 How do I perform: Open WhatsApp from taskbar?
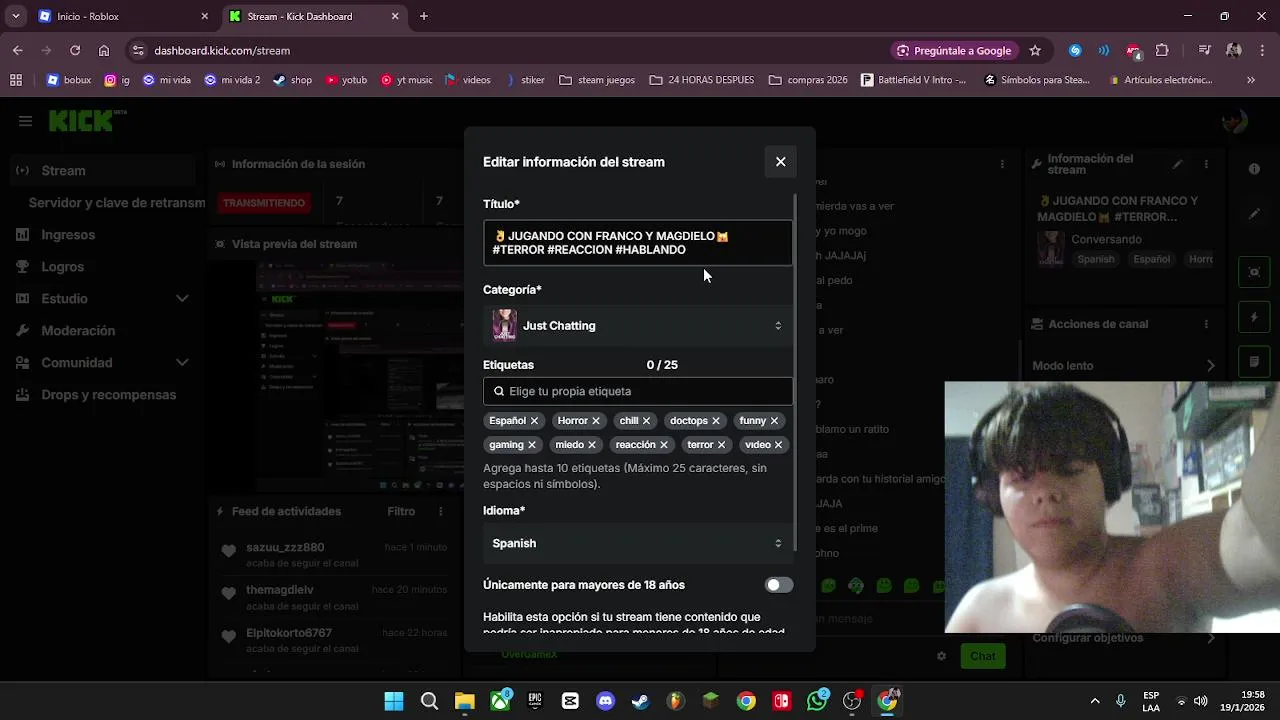click(x=817, y=701)
